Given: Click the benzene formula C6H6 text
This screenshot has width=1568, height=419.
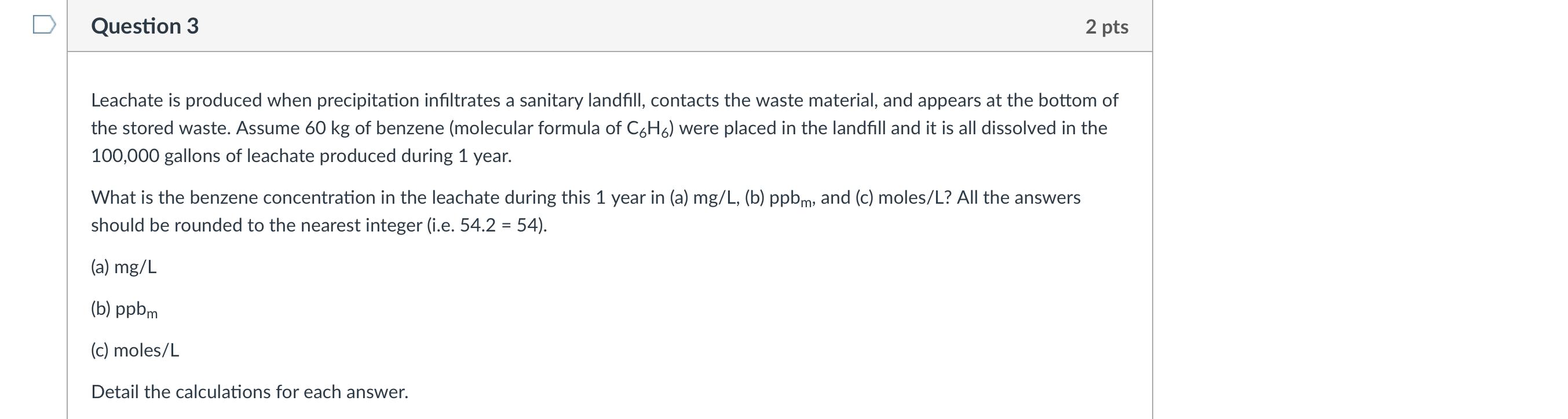Looking at the screenshot, I should point(648,127).
